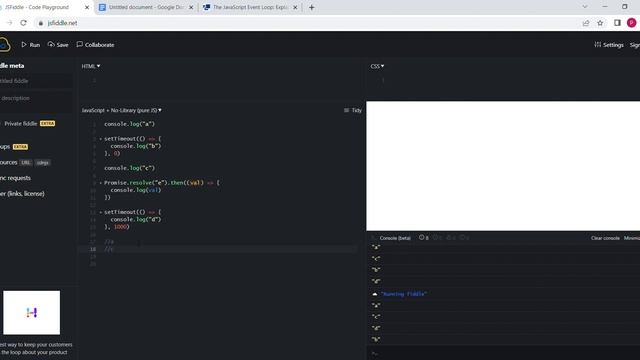Image resolution: width=640 pixels, height=360 pixels.
Task: Close the Google Docs tab
Action: pyautogui.click(x=191, y=7)
